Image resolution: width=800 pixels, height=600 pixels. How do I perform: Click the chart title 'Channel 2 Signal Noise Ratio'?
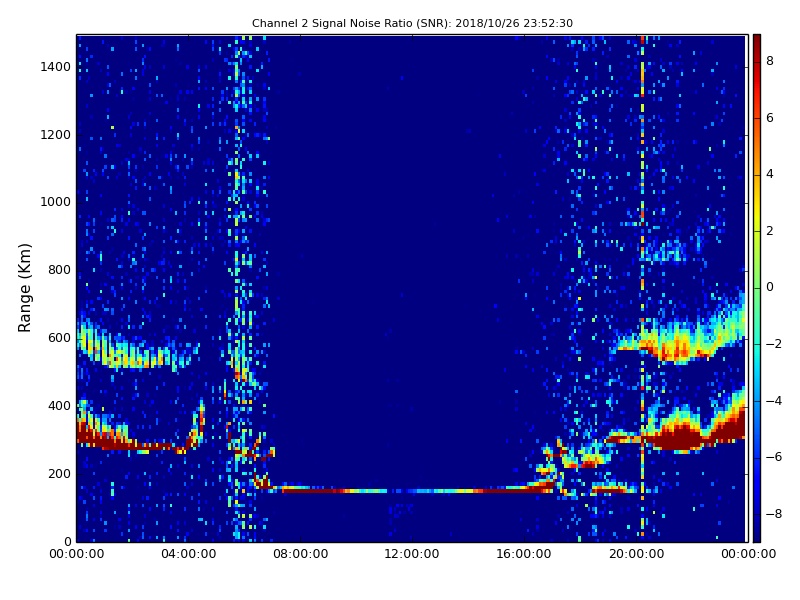[333, 23]
